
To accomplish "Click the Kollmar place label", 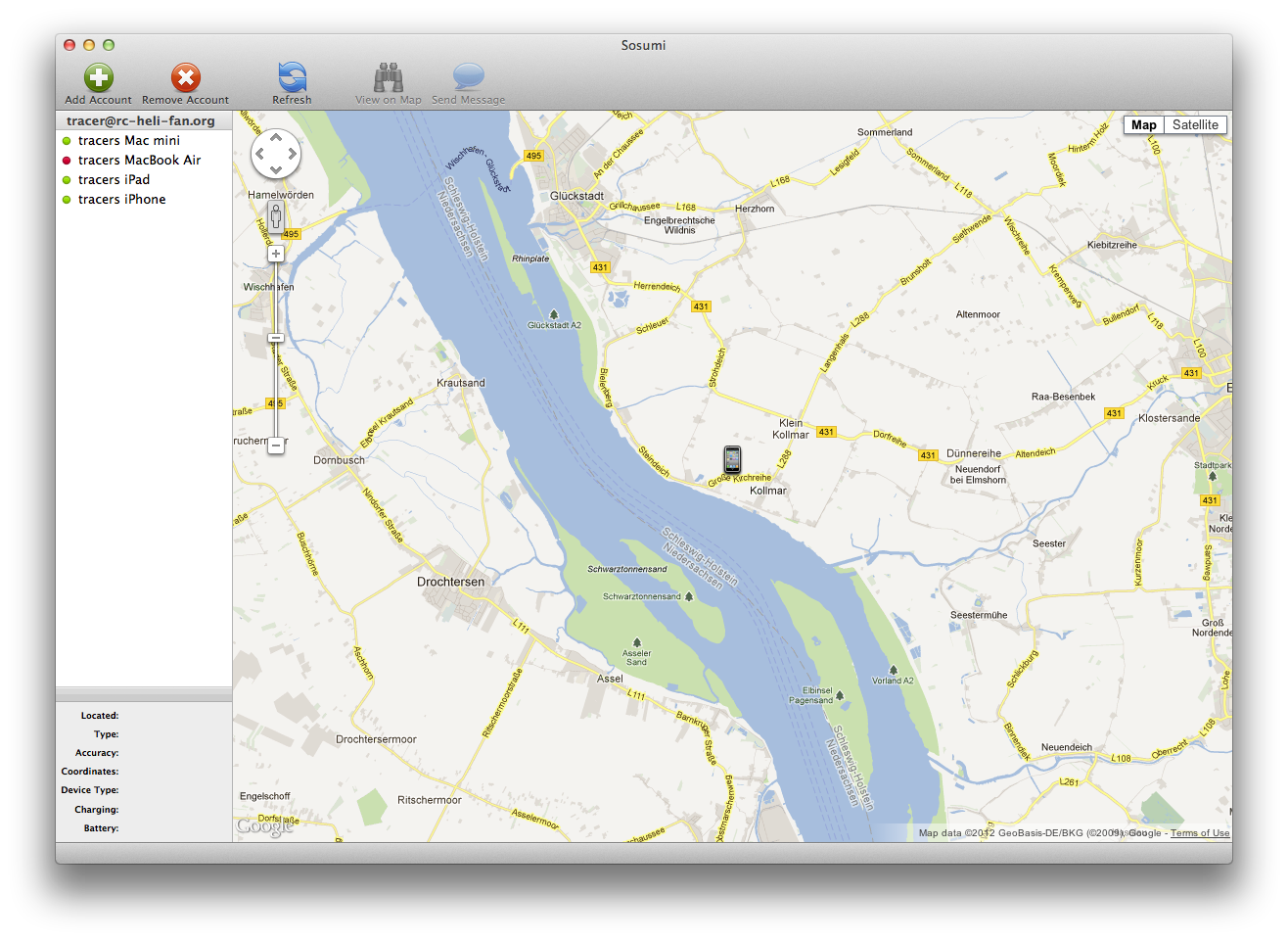I will click(768, 491).
